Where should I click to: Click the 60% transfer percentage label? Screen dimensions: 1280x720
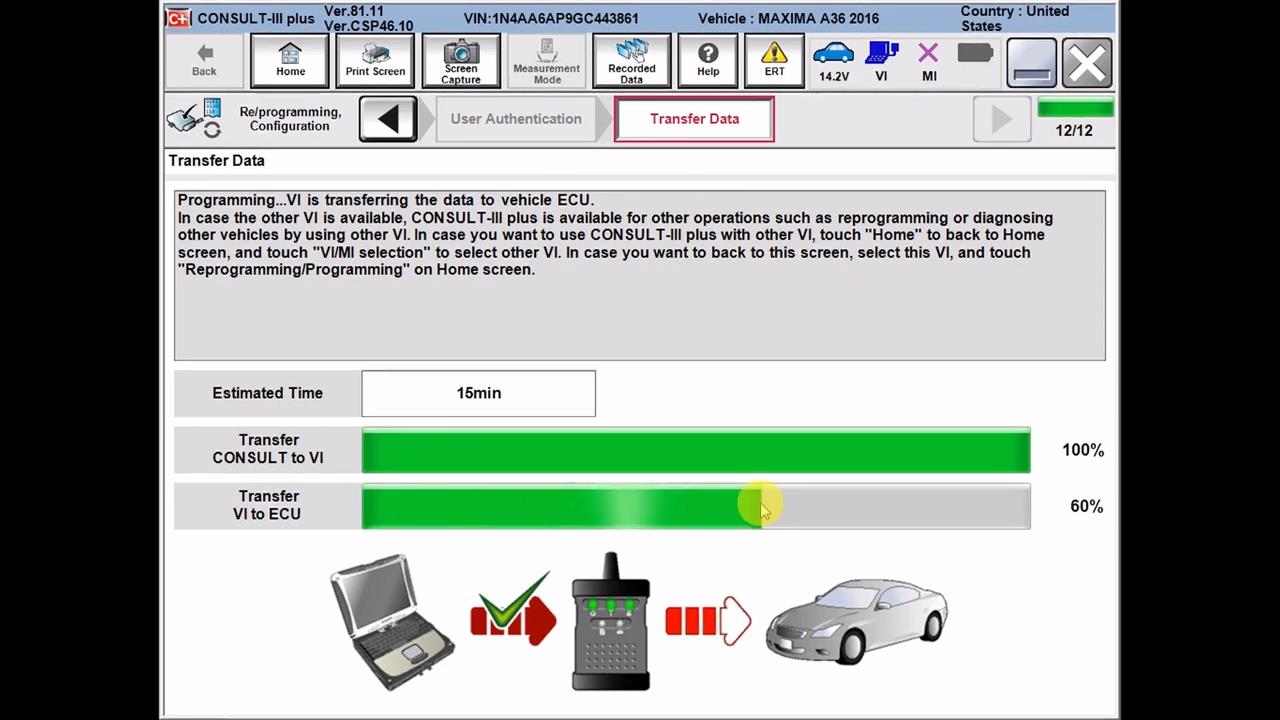(x=1087, y=506)
